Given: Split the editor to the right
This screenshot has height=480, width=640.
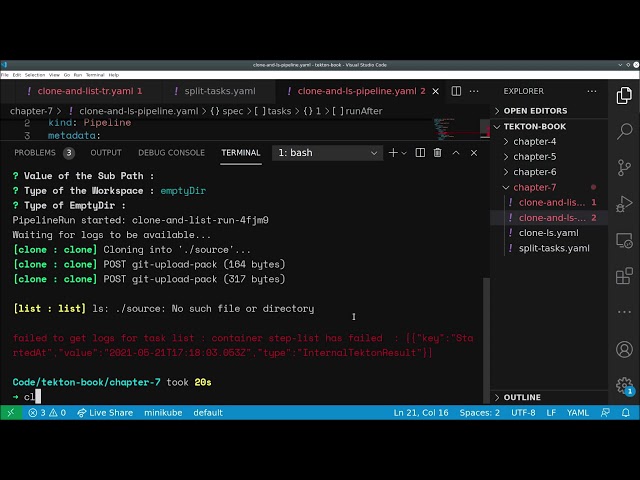Looking at the screenshot, I should pos(456,91).
